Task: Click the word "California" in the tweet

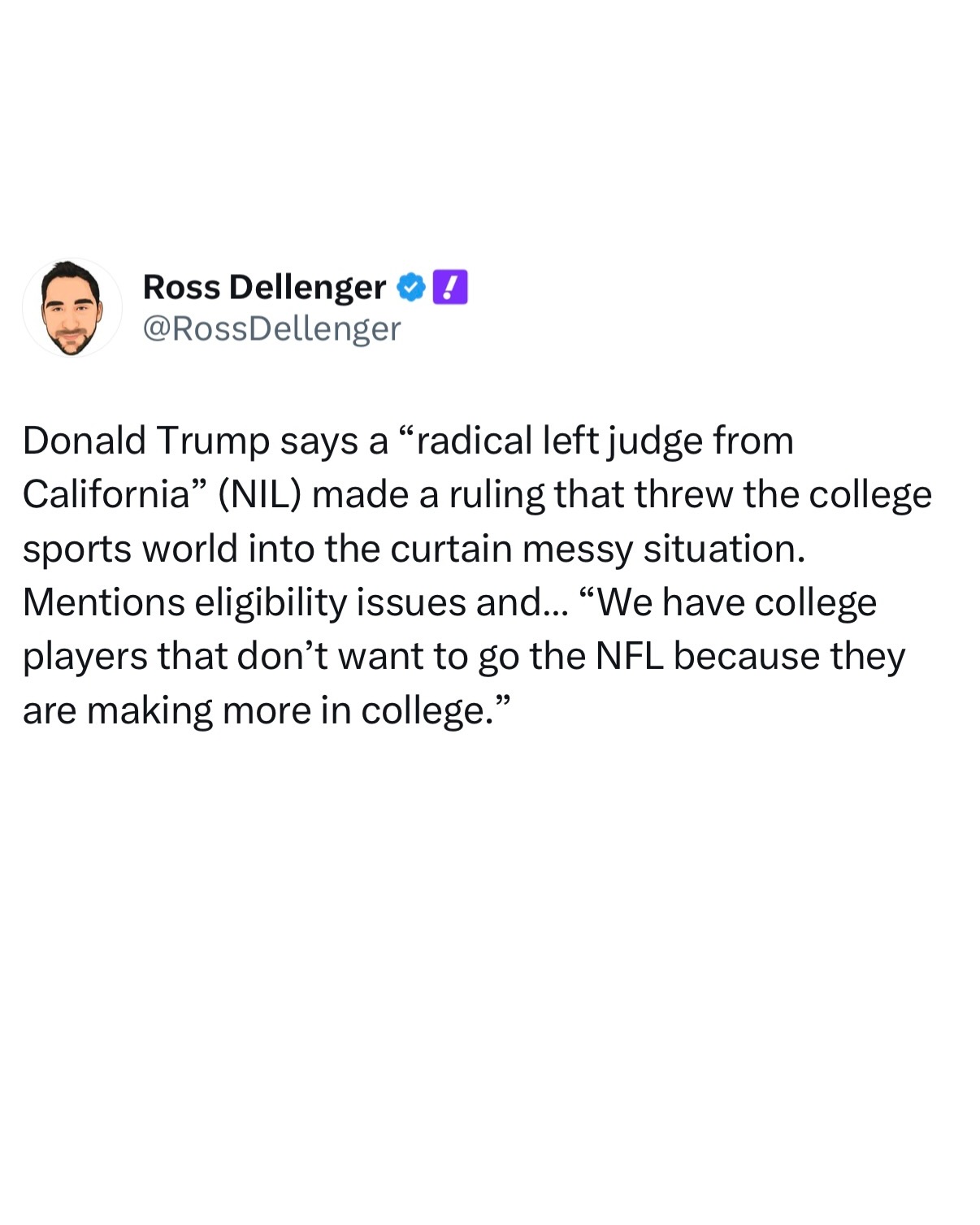Action: (x=106, y=495)
